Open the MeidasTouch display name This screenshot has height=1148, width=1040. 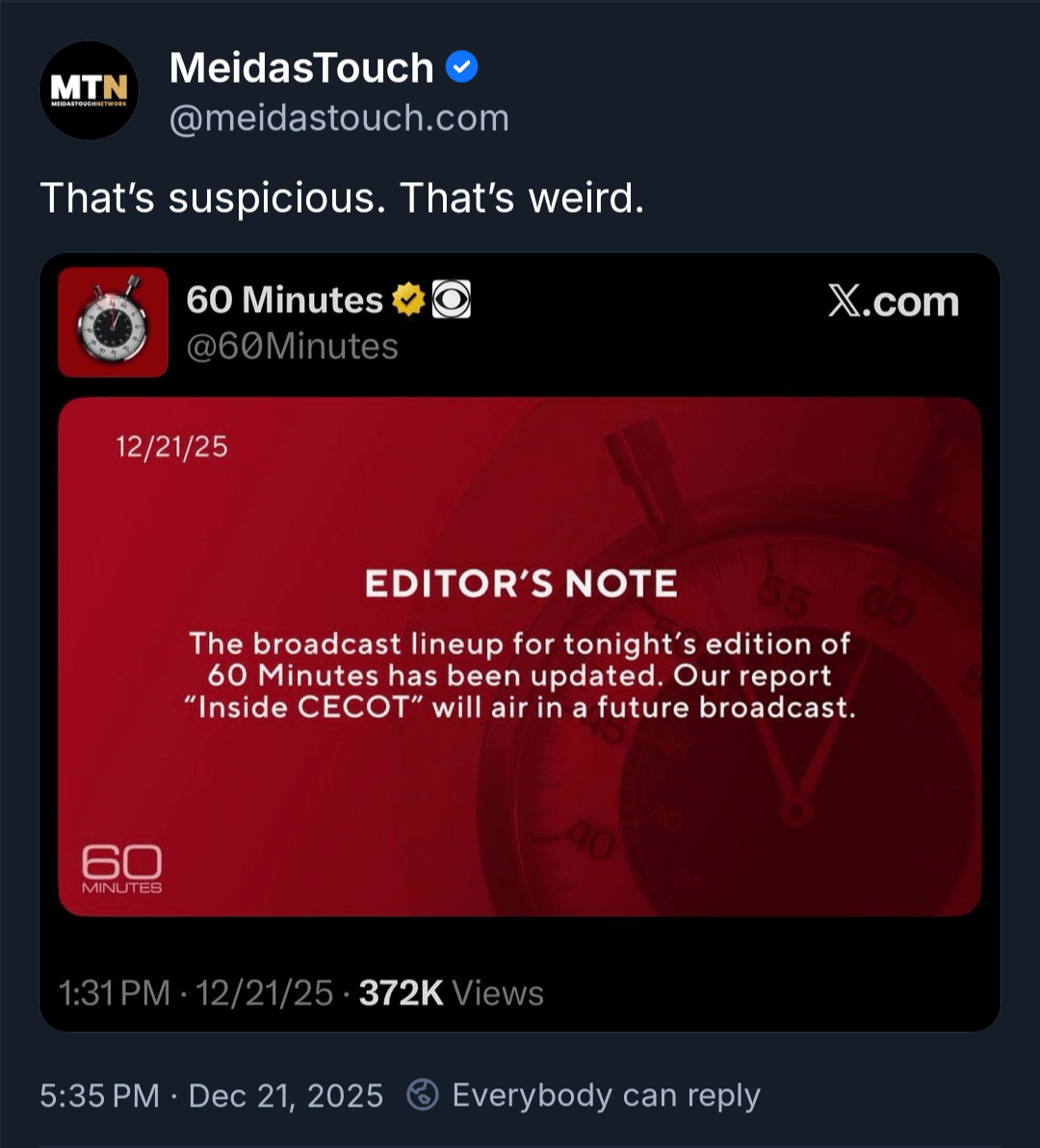point(301,68)
